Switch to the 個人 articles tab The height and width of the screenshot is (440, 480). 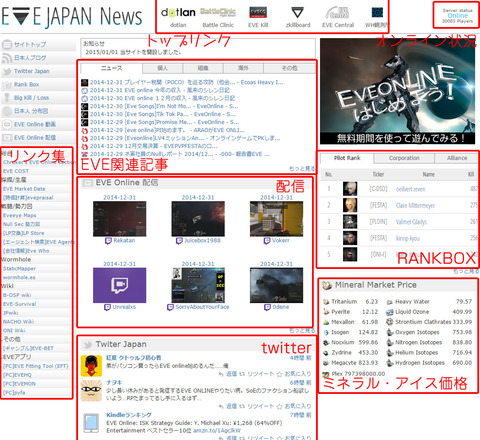[x=163, y=68]
